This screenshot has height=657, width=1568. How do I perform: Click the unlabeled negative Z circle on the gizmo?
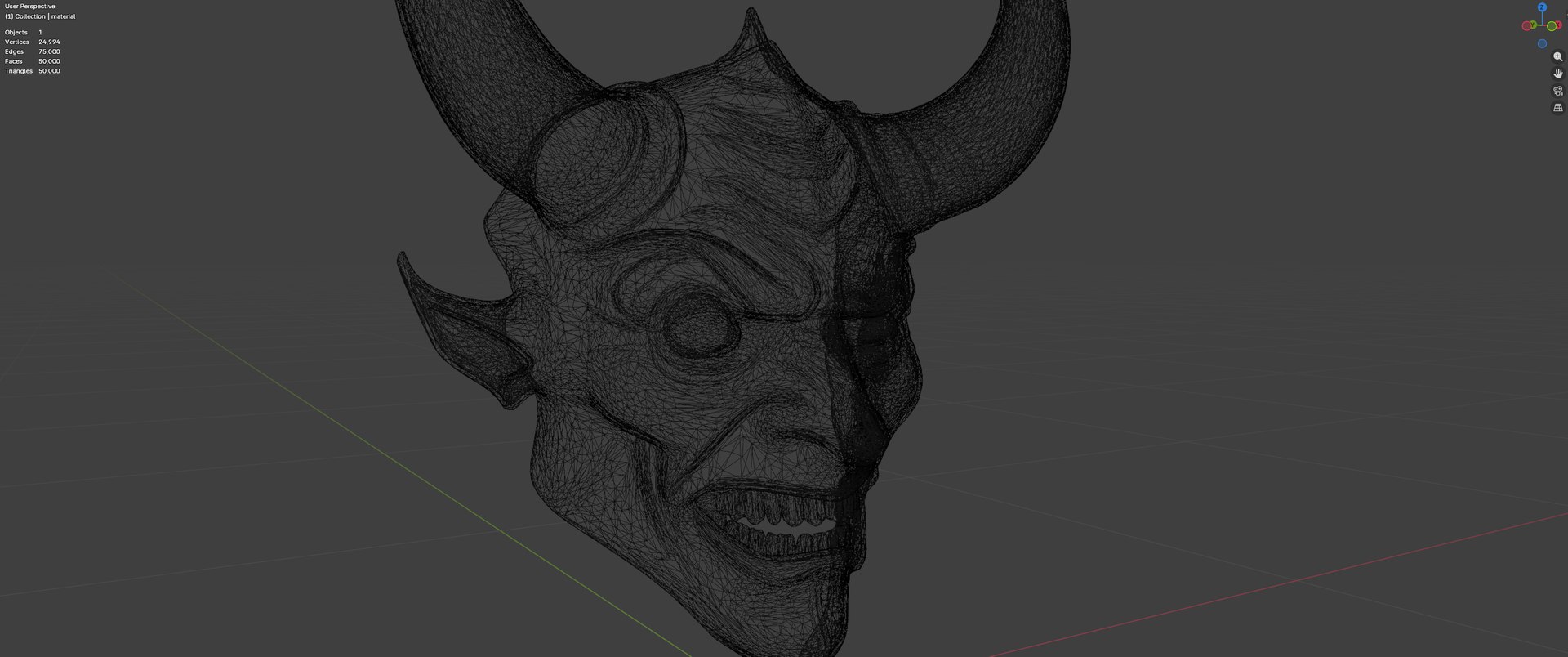pyautogui.click(x=1542, y=43)
